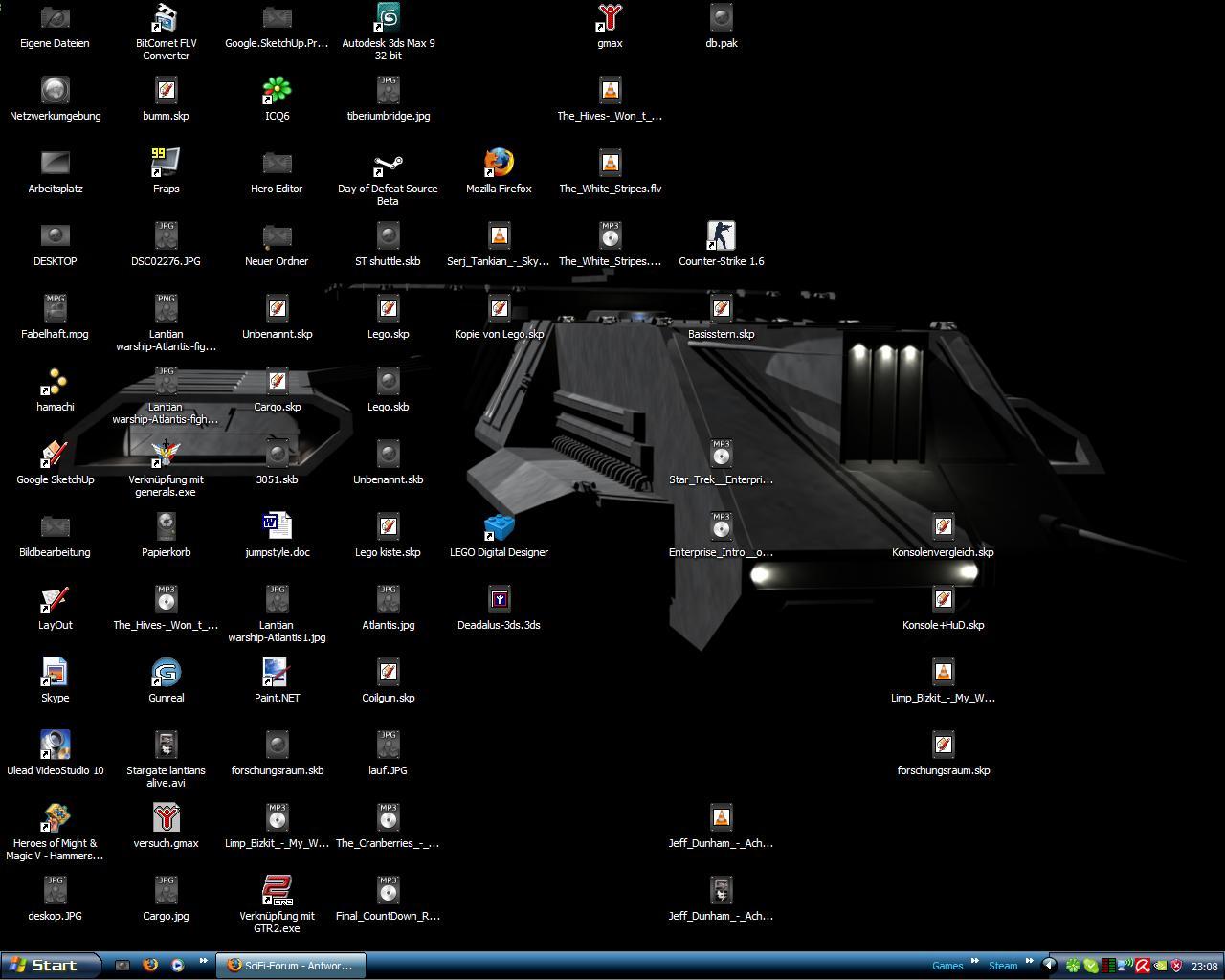Select the Autodesk 3ds Max 9 shortcut
This screenshot has width=1225, height=980.
click(388, 18)
